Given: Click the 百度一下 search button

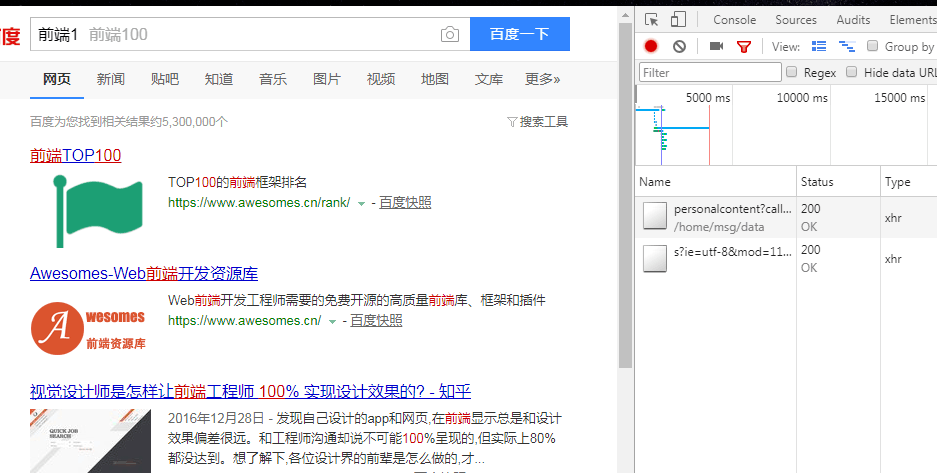Looking at the screenshot, I should [520, 34].
